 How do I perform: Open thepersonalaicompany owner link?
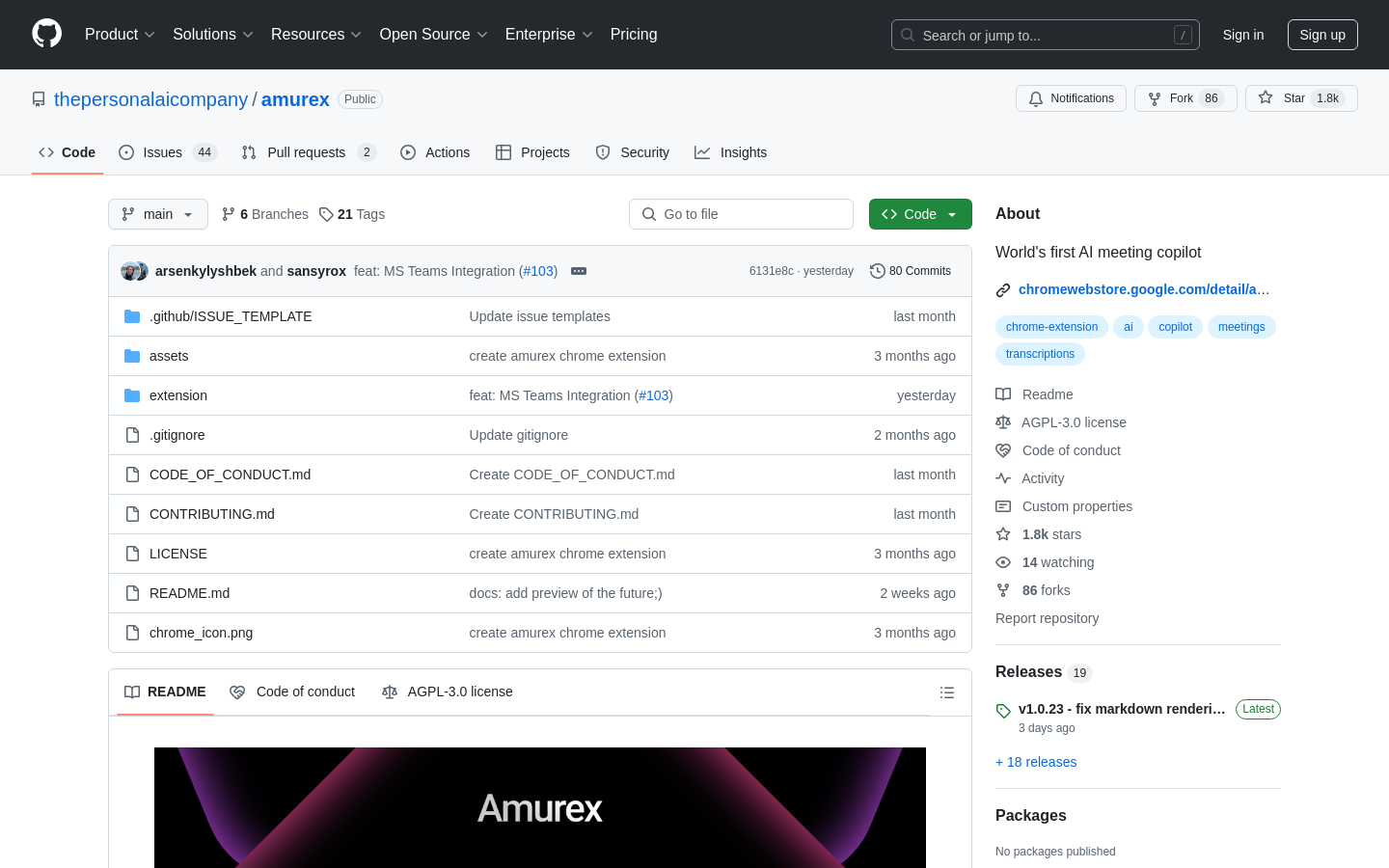[150, 99]
